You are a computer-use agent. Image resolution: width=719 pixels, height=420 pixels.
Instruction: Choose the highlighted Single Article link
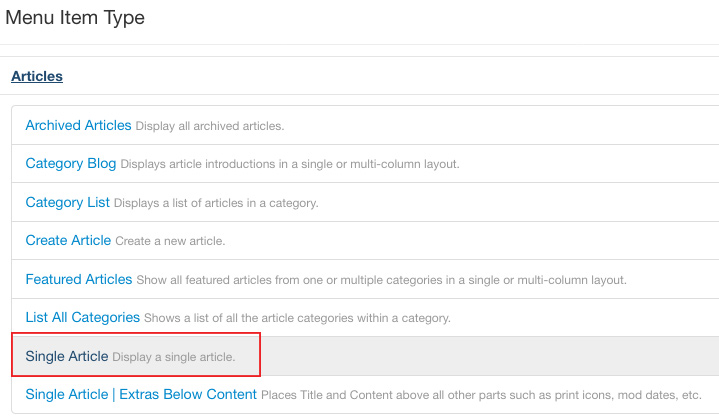[67, 356]
